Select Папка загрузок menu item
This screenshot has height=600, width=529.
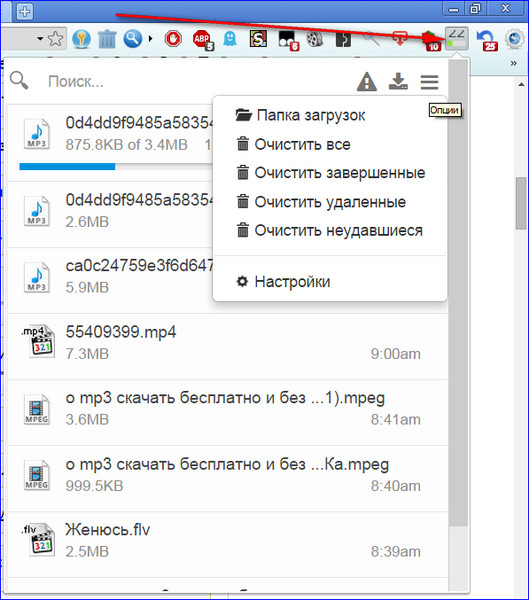(x=300, y=115)
